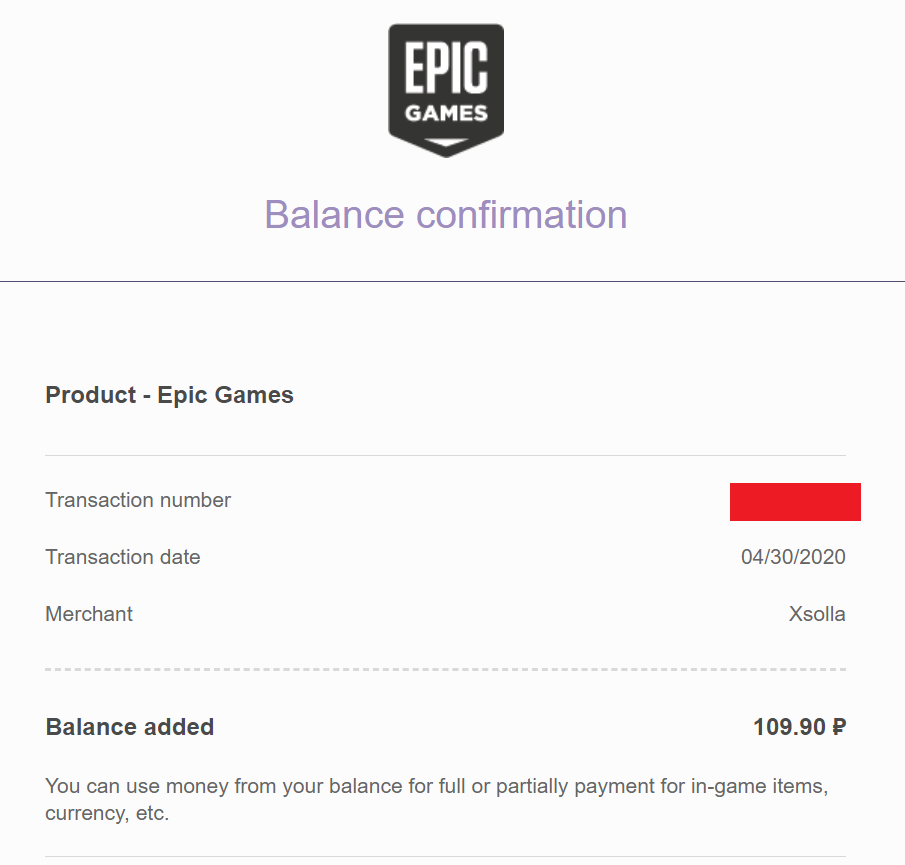Select the "Balance confirmation" heading
The height and width of the screenshot is (865, 905).
[x=446, y=215]
